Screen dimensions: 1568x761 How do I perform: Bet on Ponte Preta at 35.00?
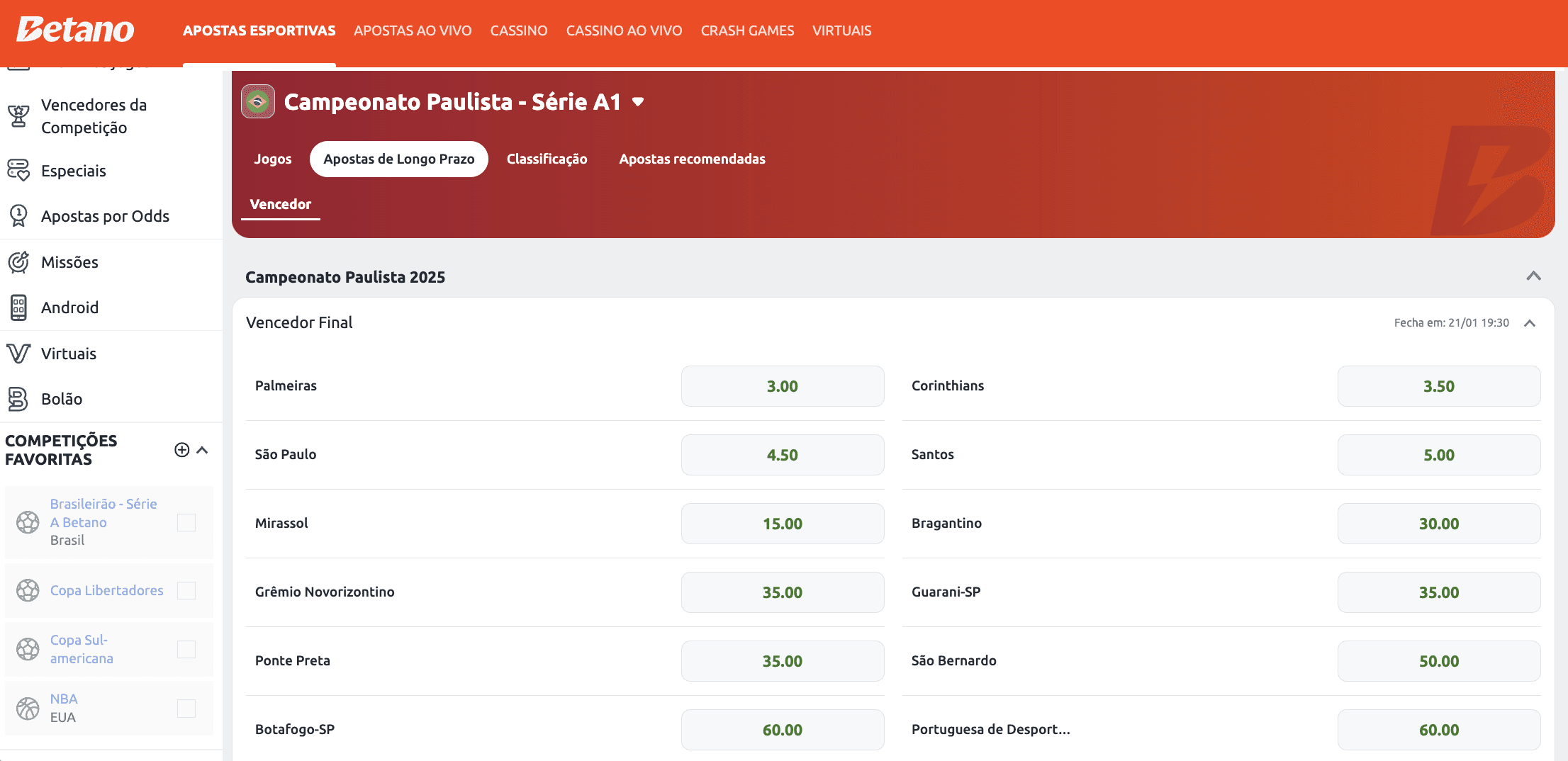pos(783,661)
